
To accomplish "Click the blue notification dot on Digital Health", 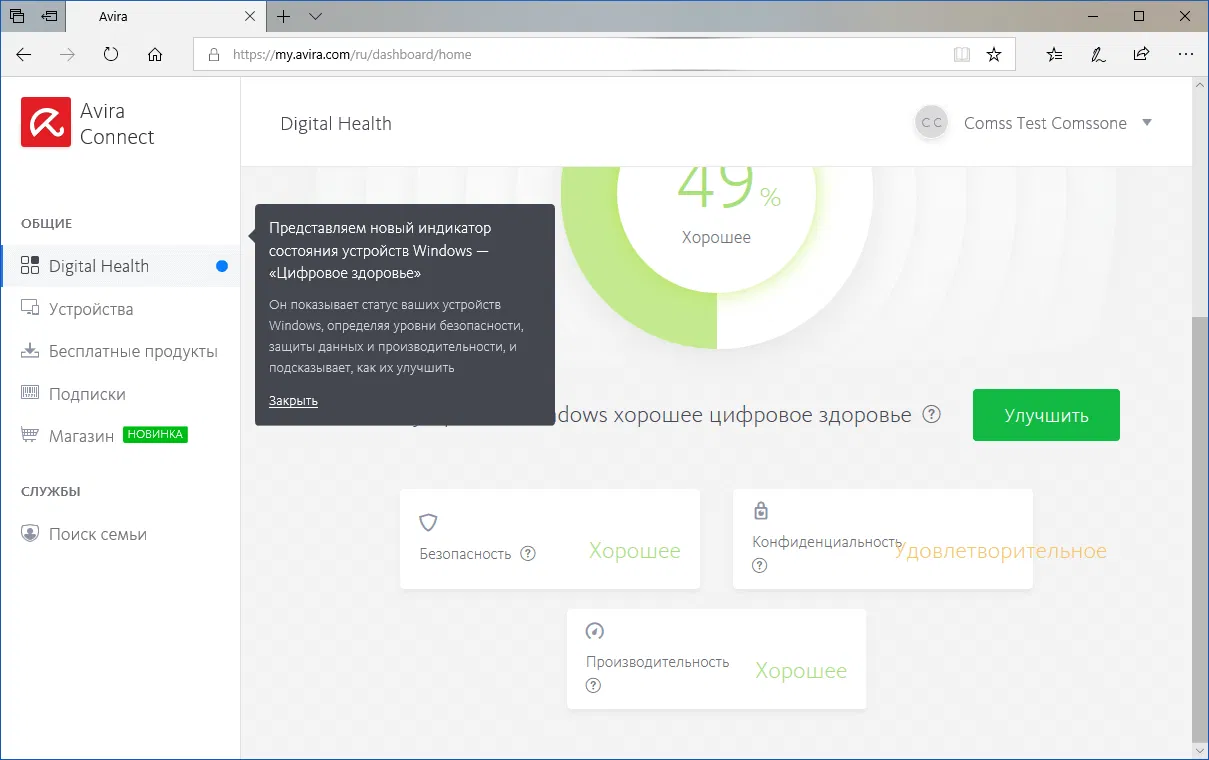I will coord(222,266).
